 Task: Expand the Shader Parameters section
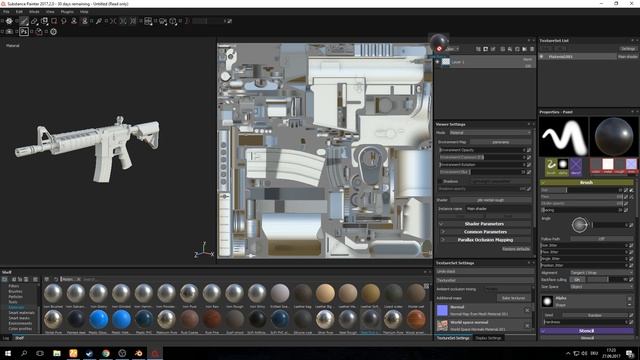tap(484, 224)
